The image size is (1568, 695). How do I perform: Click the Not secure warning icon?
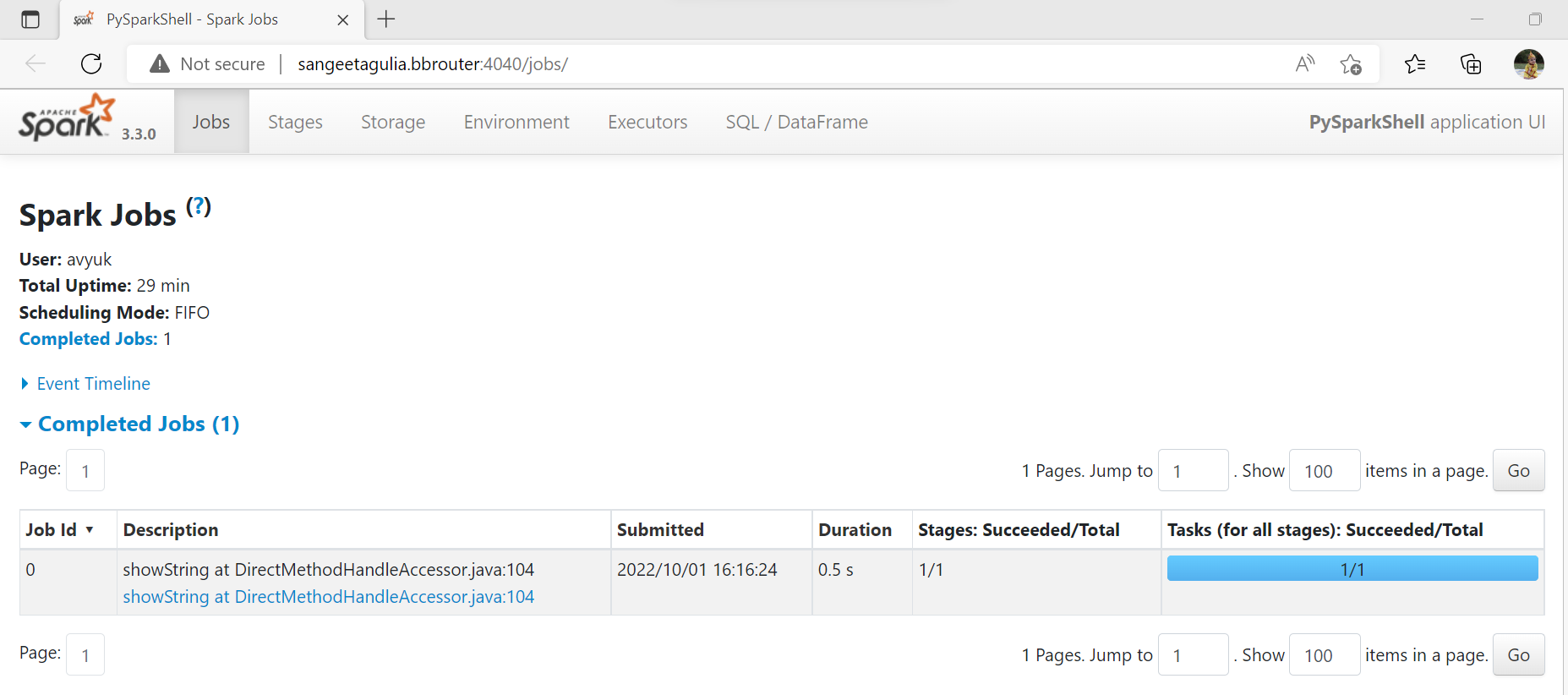160,64
